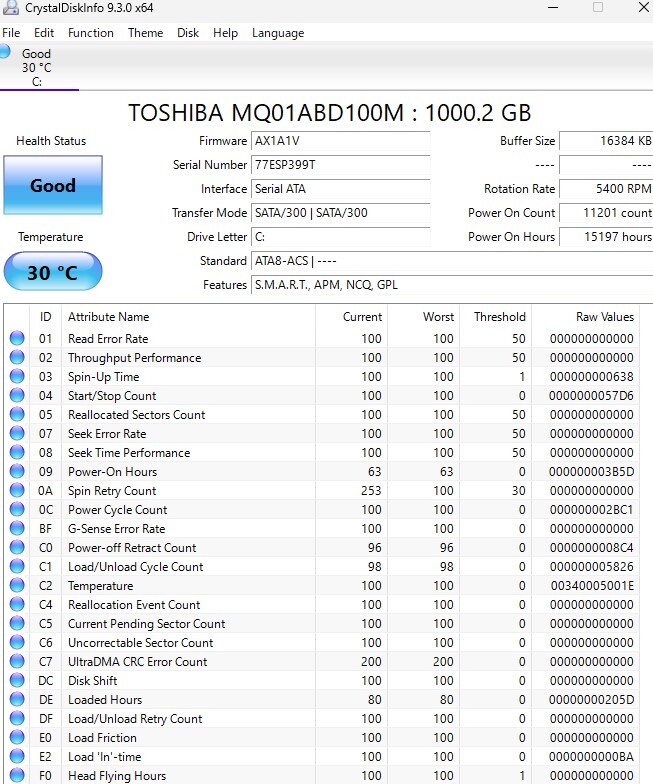Click the status orb for Power Cycle Count
653x784 pixels.
click(x=17, y=510)
